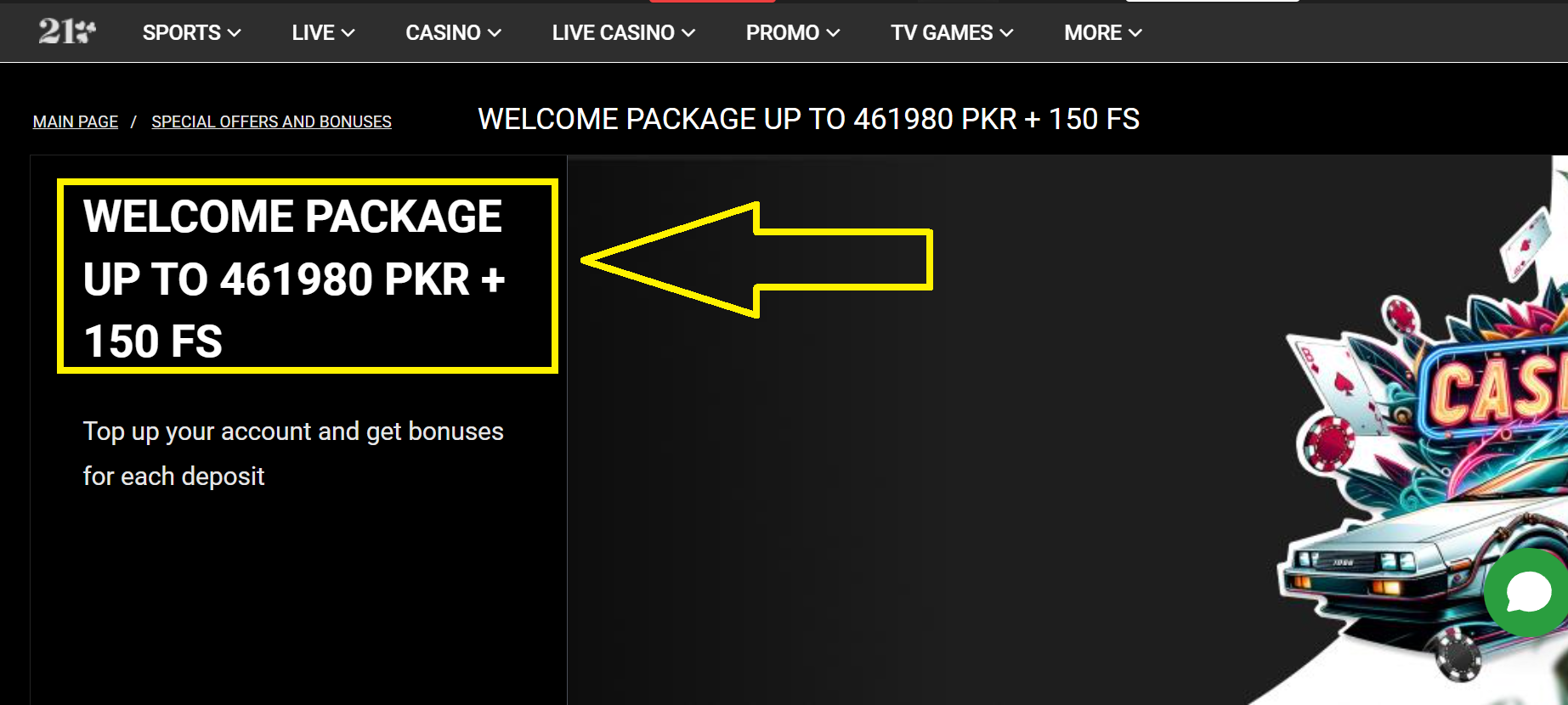Expand the chevron next to Sports
Viewport: 1568px width, 705px height.
(235, 33)
